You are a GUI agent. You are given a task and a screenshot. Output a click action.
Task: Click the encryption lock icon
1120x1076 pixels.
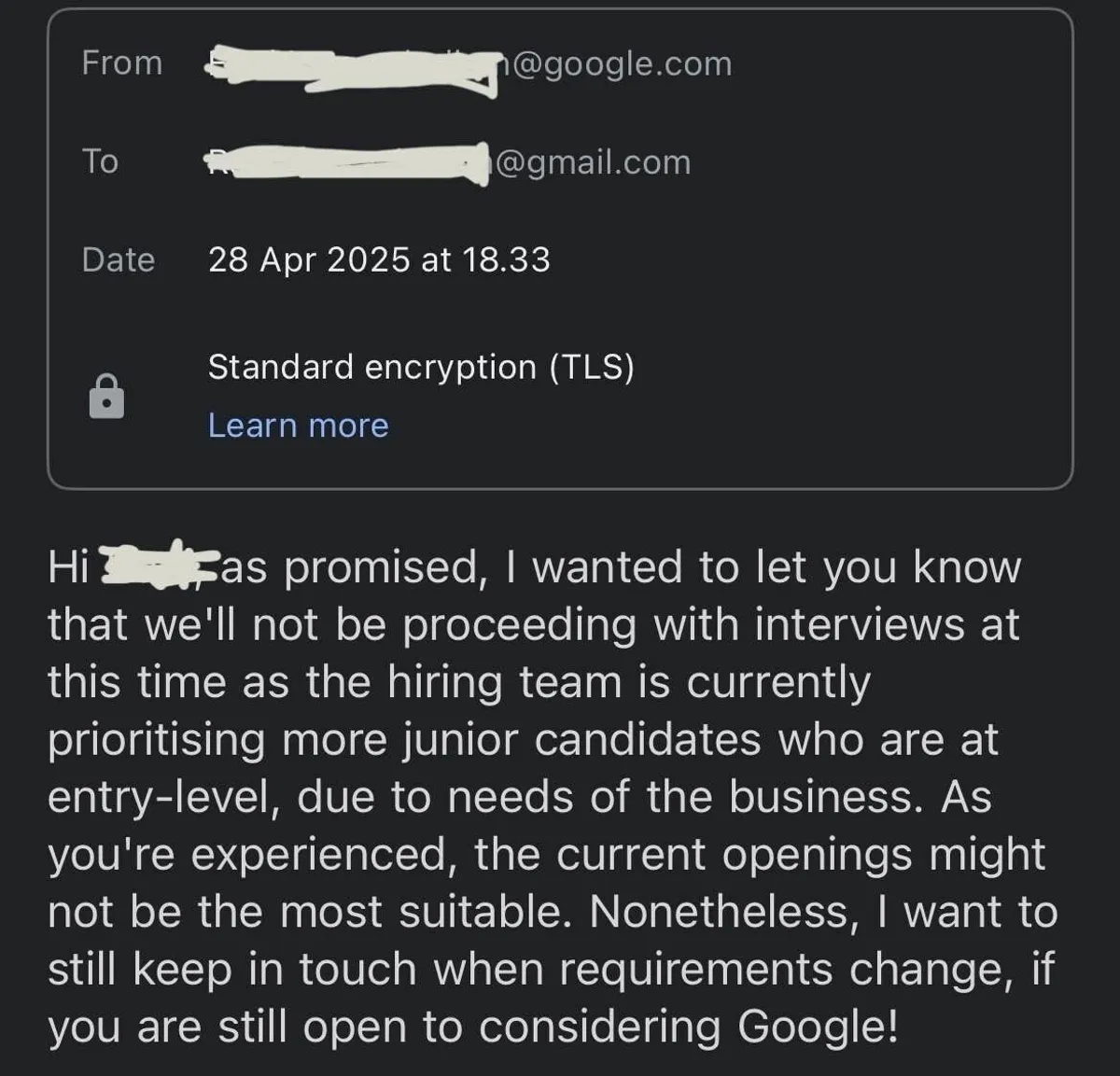106,397
